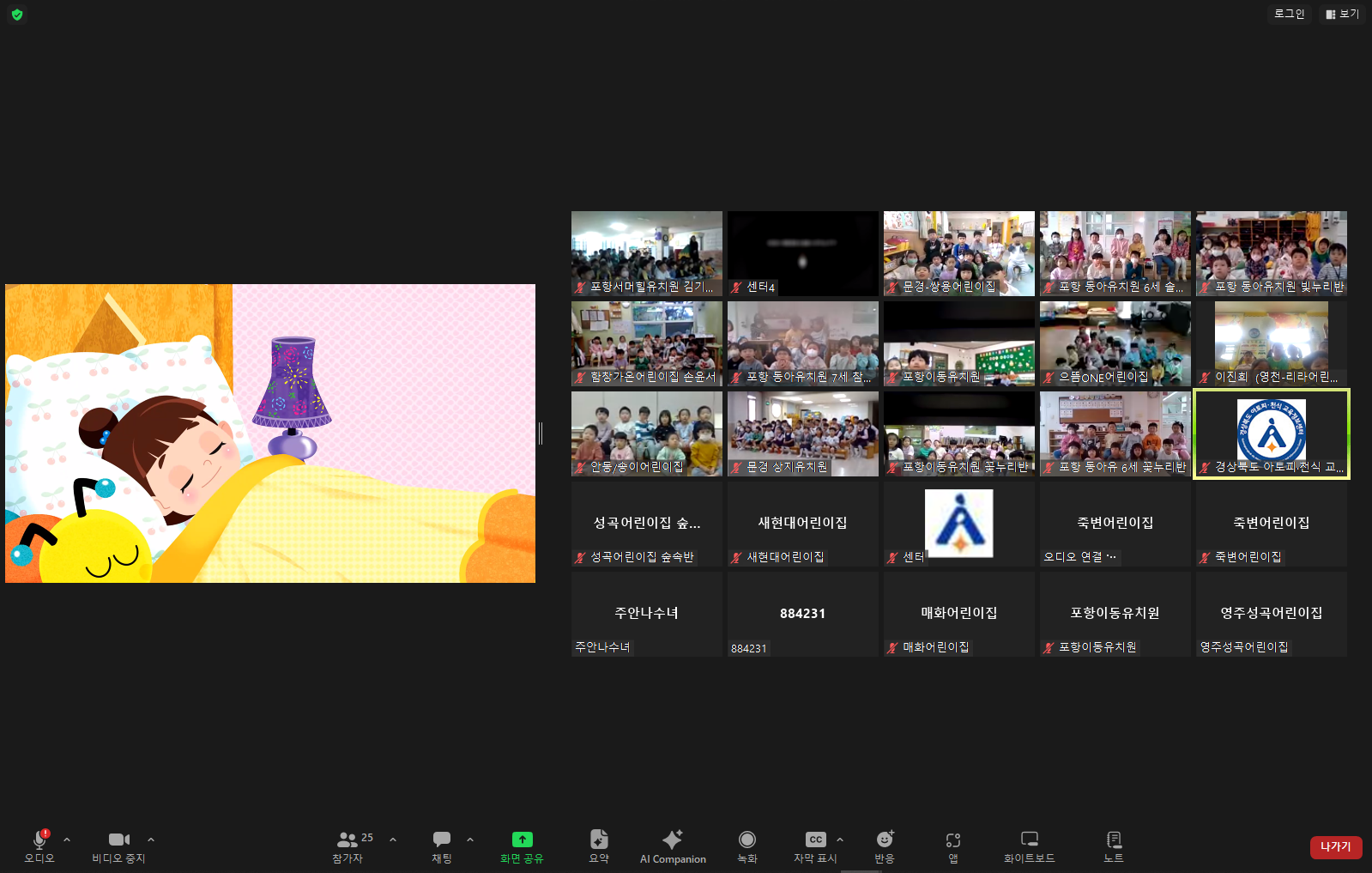Image resolution: width=1372 pixels, height=873 pixels.
Task: Expand chat options arrow
Action: point(470,840)
